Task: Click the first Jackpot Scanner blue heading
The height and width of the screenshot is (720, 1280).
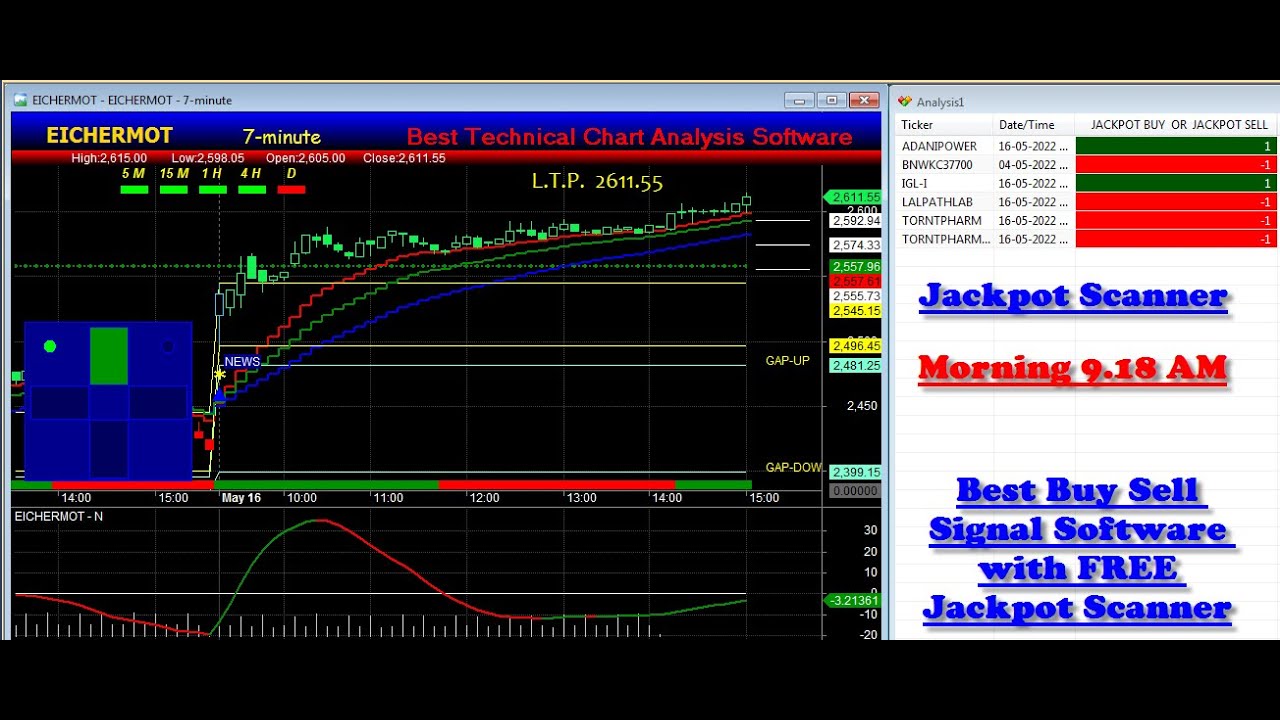Action: tap(1073, 296)
